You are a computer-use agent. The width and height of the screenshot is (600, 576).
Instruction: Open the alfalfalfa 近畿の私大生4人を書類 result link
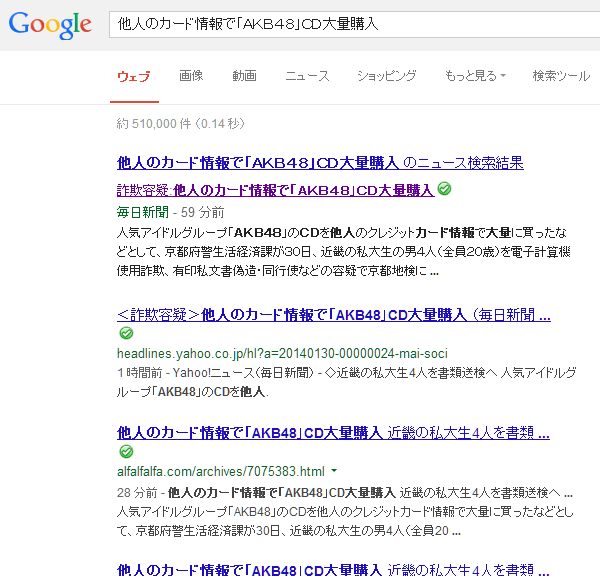(333, 433)
